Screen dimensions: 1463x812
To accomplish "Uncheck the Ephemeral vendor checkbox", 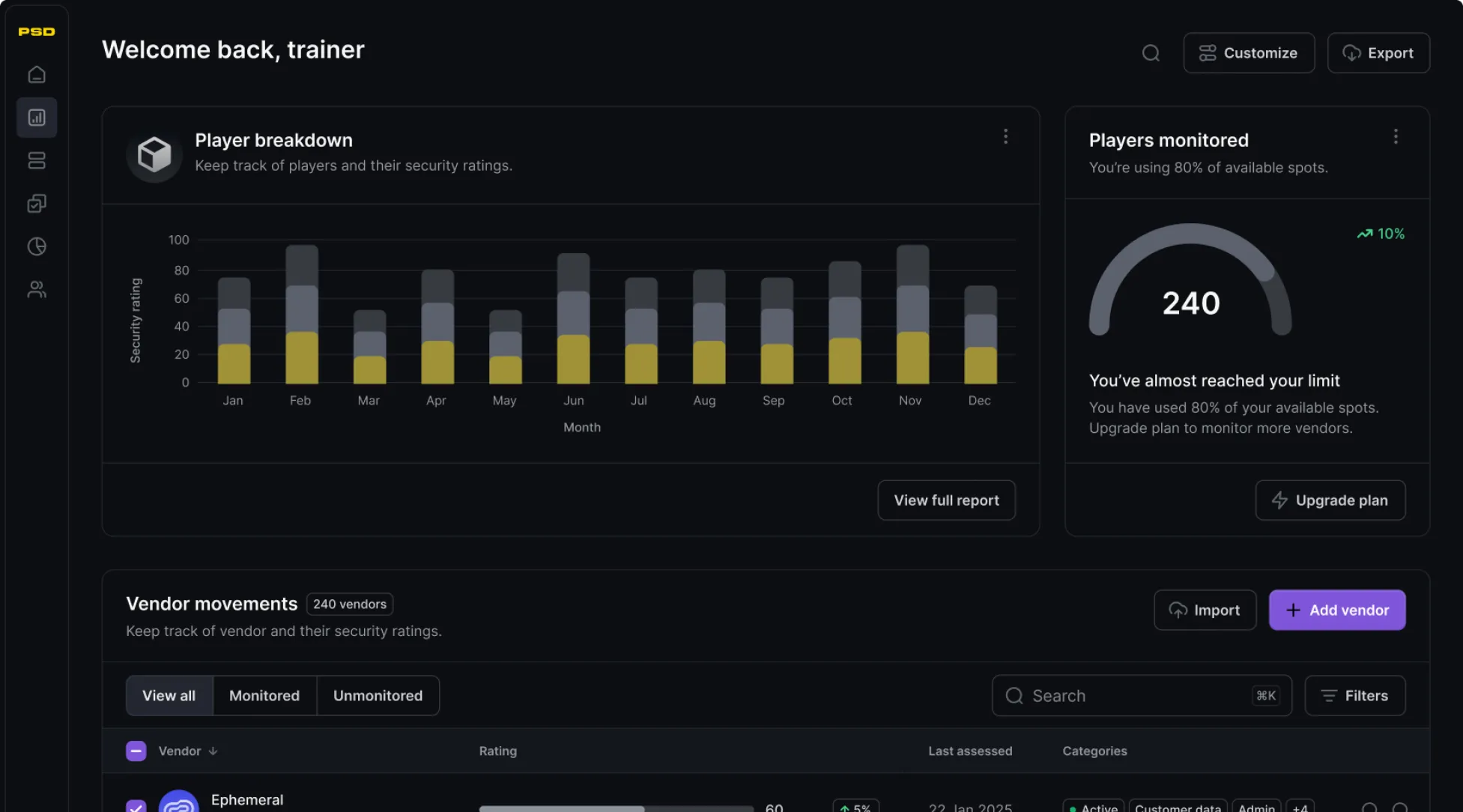I will pyautogui.click(x=136, y=807).
